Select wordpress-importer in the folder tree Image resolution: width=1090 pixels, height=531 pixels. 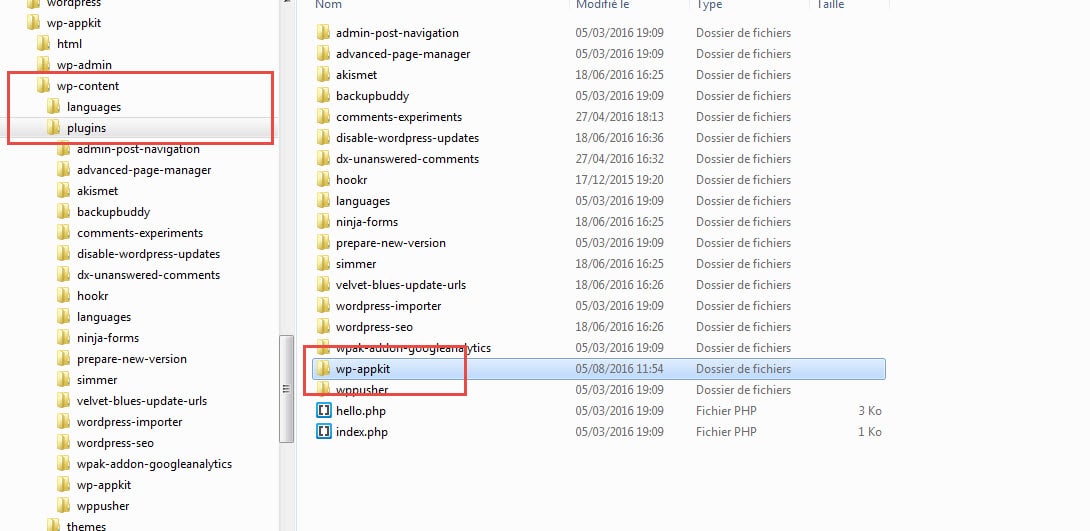(129, 422)
